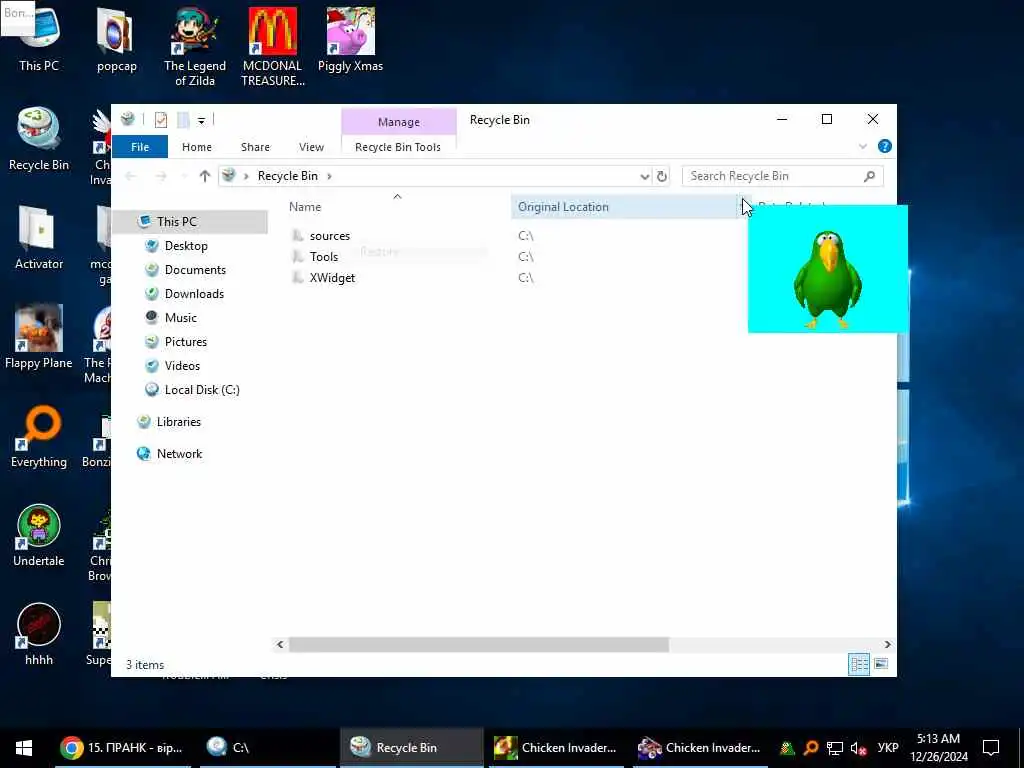
Task: Open Videos in navigation pane
Action: [182, 366]
